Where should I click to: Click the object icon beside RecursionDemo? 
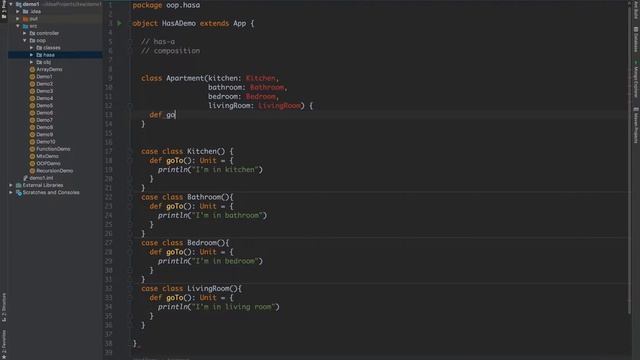coord(32,171)
